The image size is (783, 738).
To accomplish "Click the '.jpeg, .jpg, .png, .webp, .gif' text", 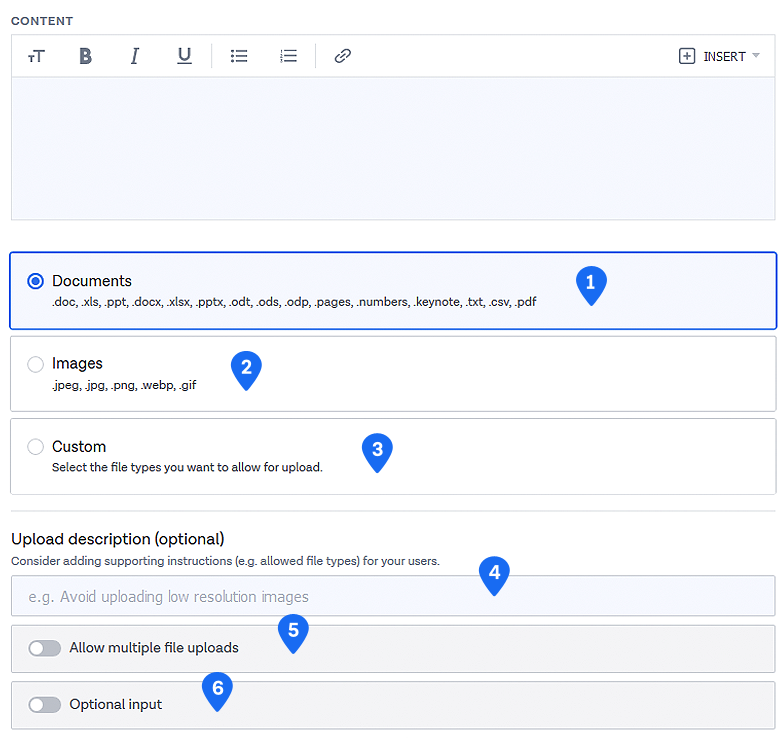I will tap(124, 385).
